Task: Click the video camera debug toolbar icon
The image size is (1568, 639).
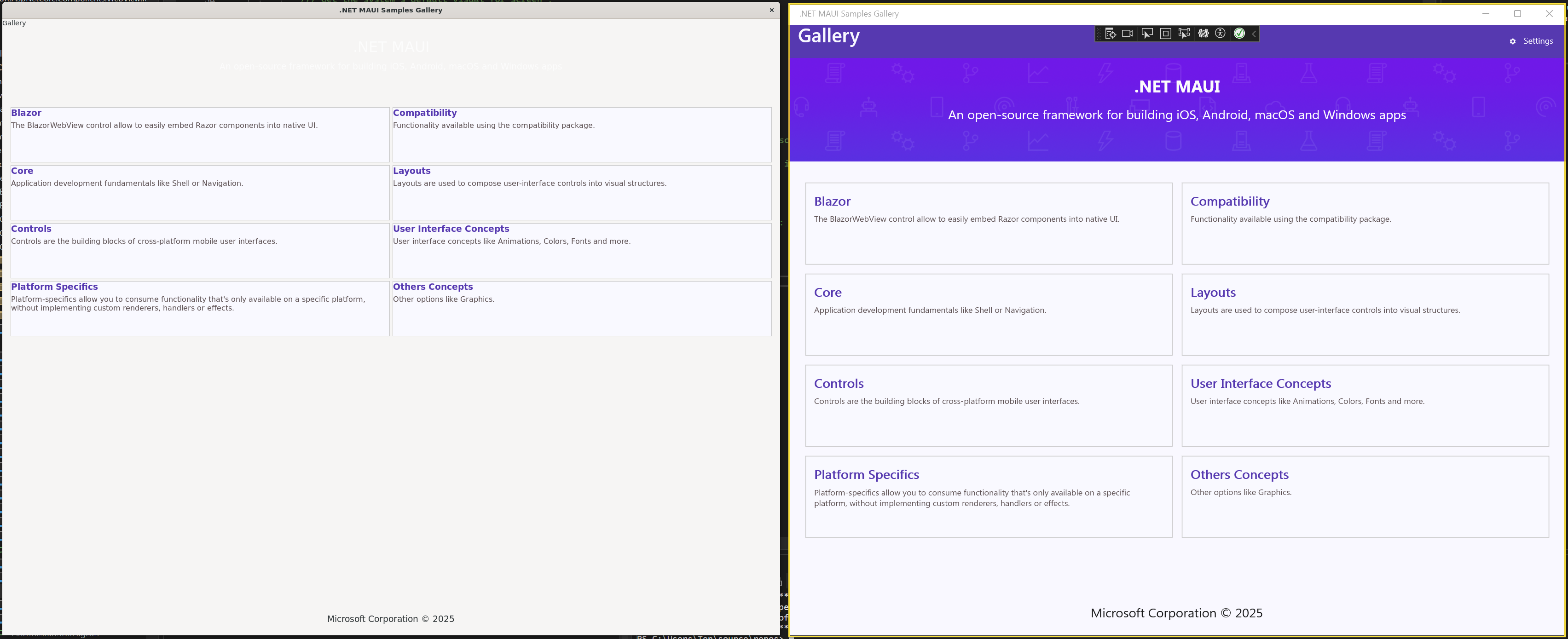Action: click(1127, 34)
